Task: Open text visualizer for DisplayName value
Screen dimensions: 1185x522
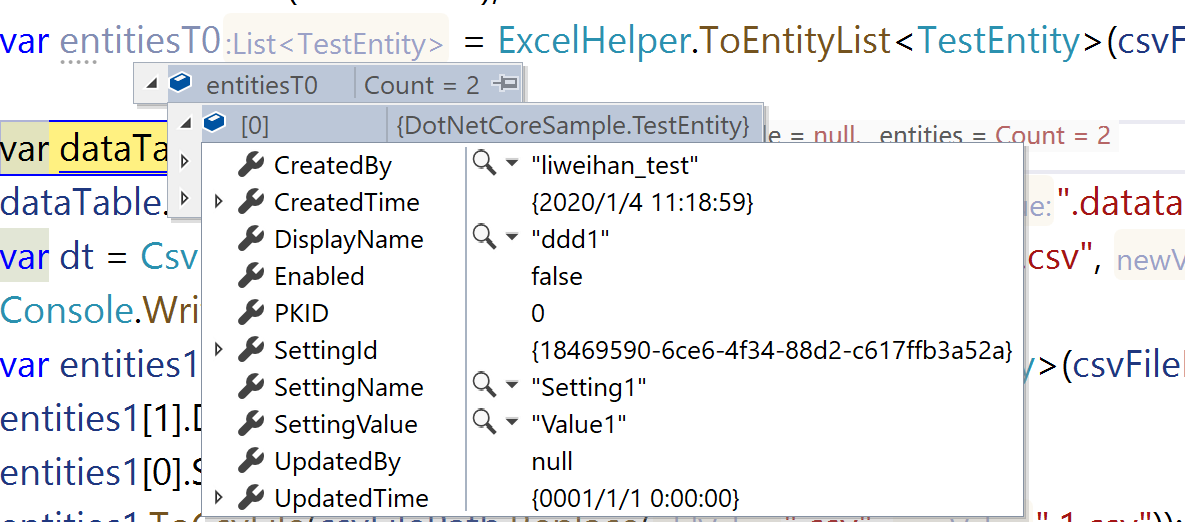Action: click(x=484, y=238)
